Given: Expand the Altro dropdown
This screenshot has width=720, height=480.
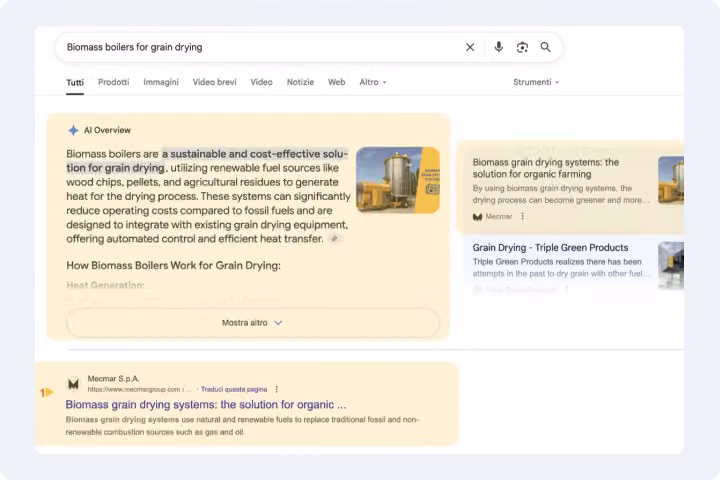Looking at the screenshot, I should pyautogui.click(x=373, y=82).
